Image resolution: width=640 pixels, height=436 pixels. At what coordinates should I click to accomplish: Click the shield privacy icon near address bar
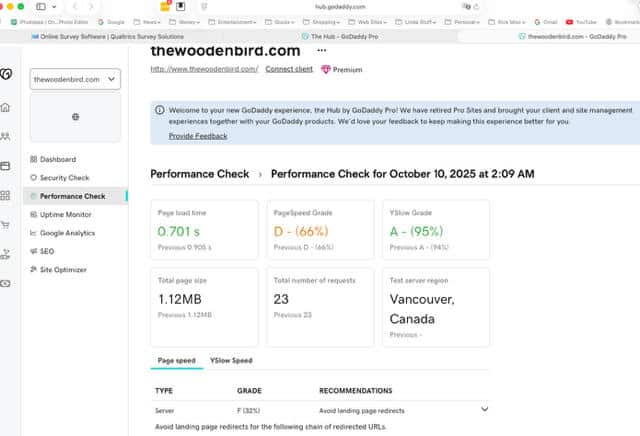coord(204,7)
